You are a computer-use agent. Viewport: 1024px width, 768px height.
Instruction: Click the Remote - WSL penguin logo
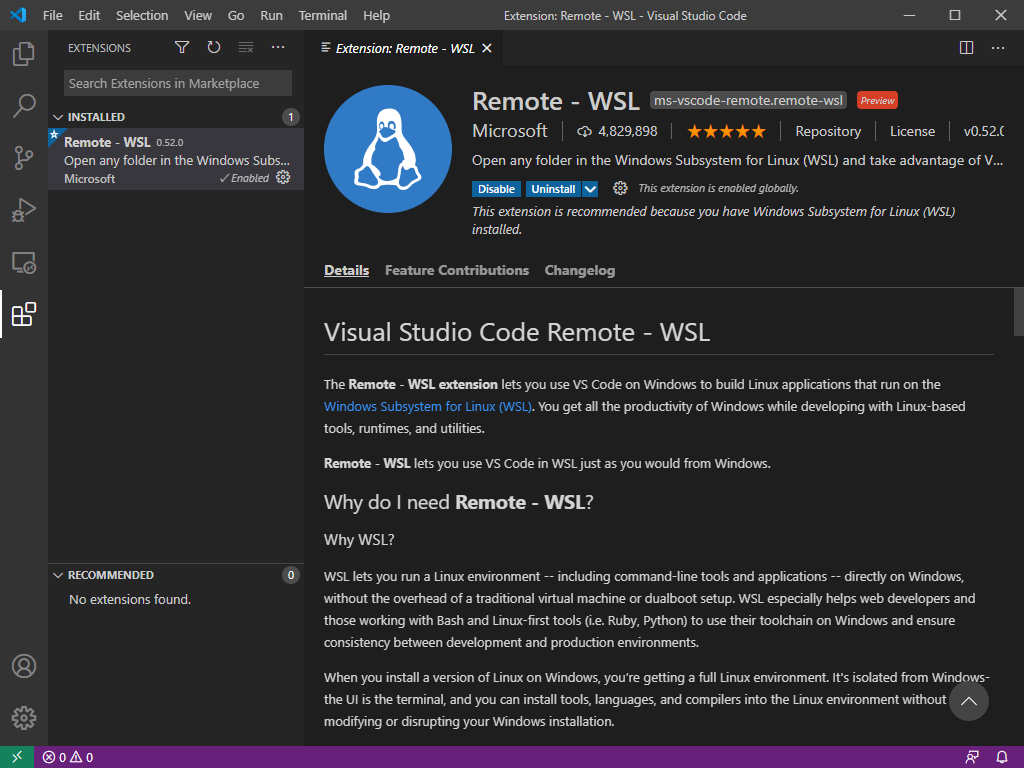(388, 149)
